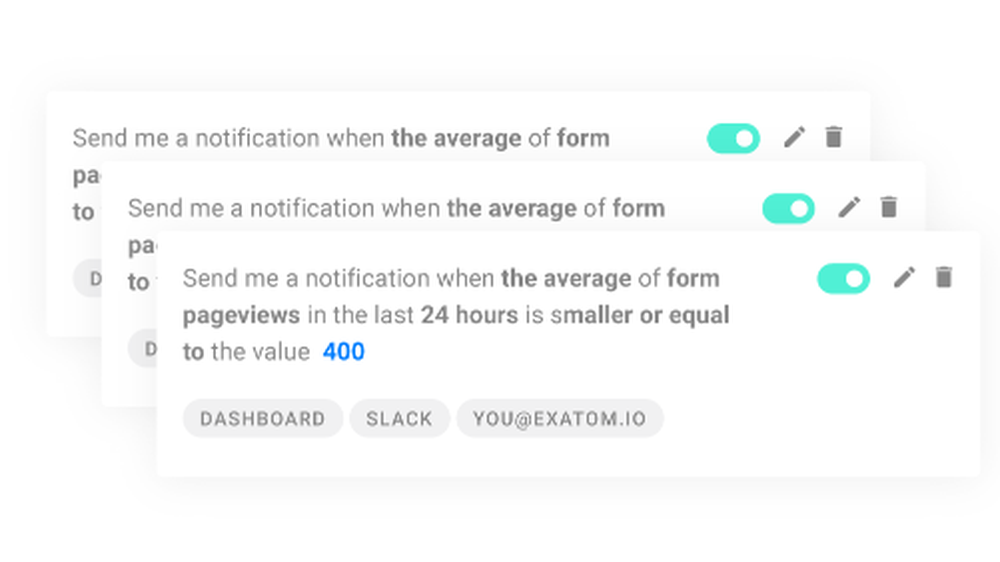
Task: Click the blue threshold value 400
Action: pyautogui.click(x=343, y=352)
